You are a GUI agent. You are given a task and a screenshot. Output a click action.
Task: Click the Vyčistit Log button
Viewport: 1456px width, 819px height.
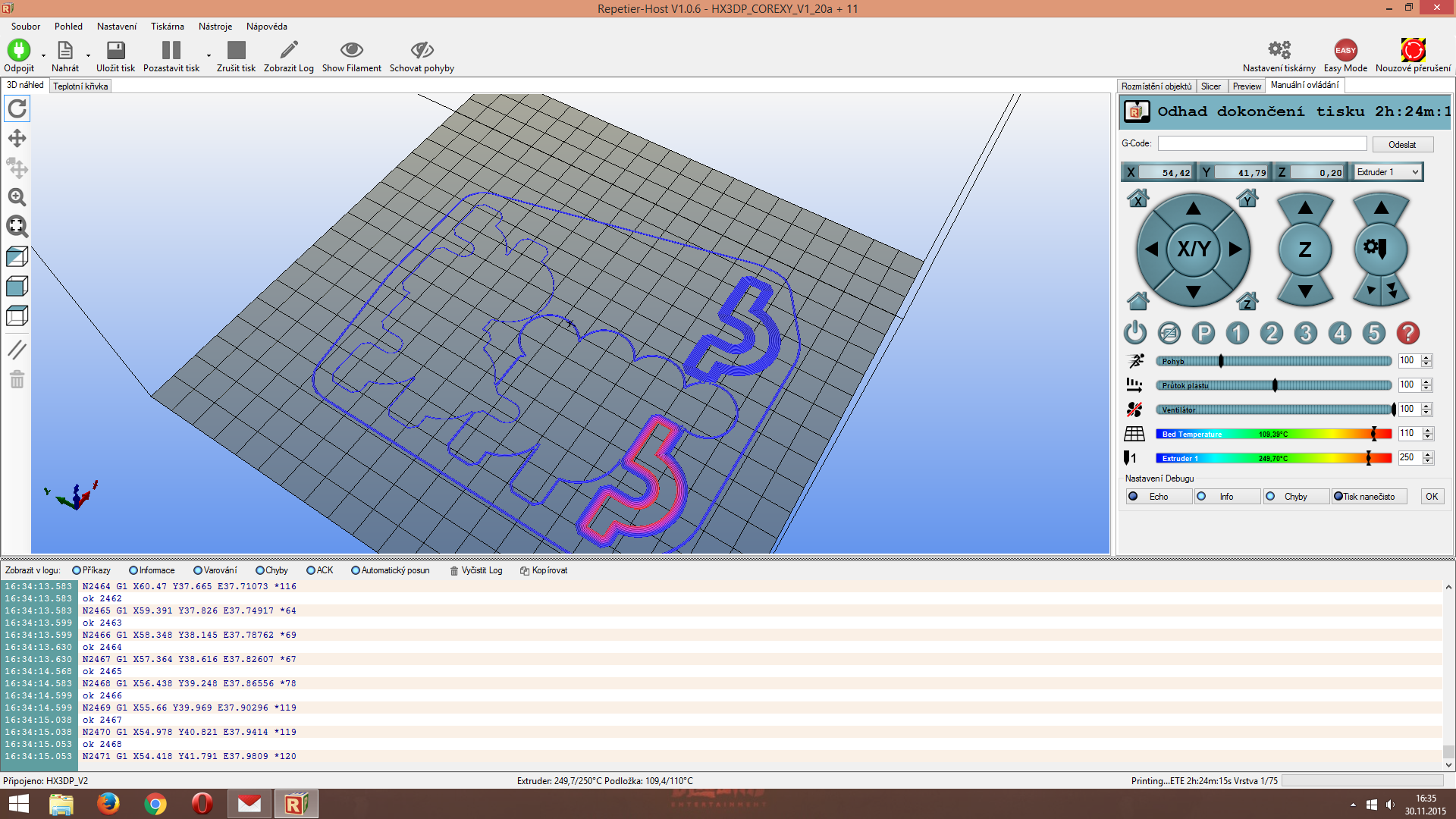476,570
